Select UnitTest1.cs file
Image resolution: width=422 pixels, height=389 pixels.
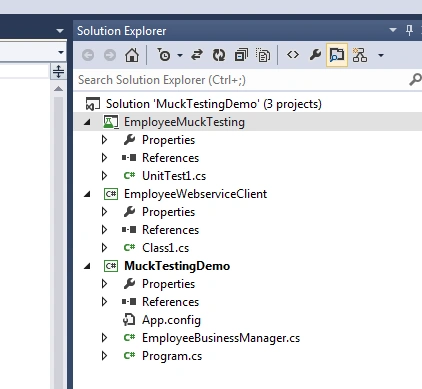tap(174, 176)
